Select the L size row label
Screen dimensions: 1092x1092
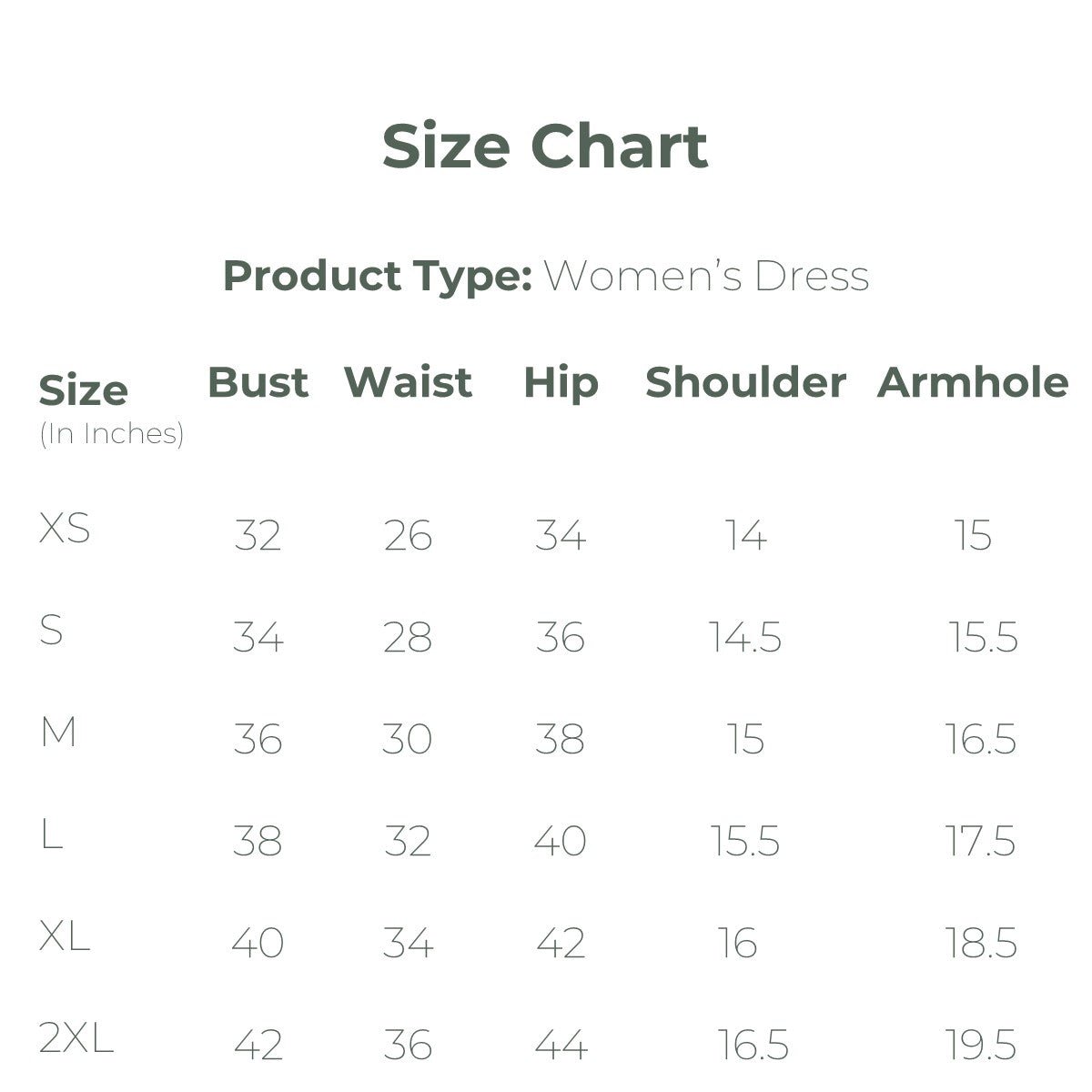pyautogui.click(x=51, y=834)
